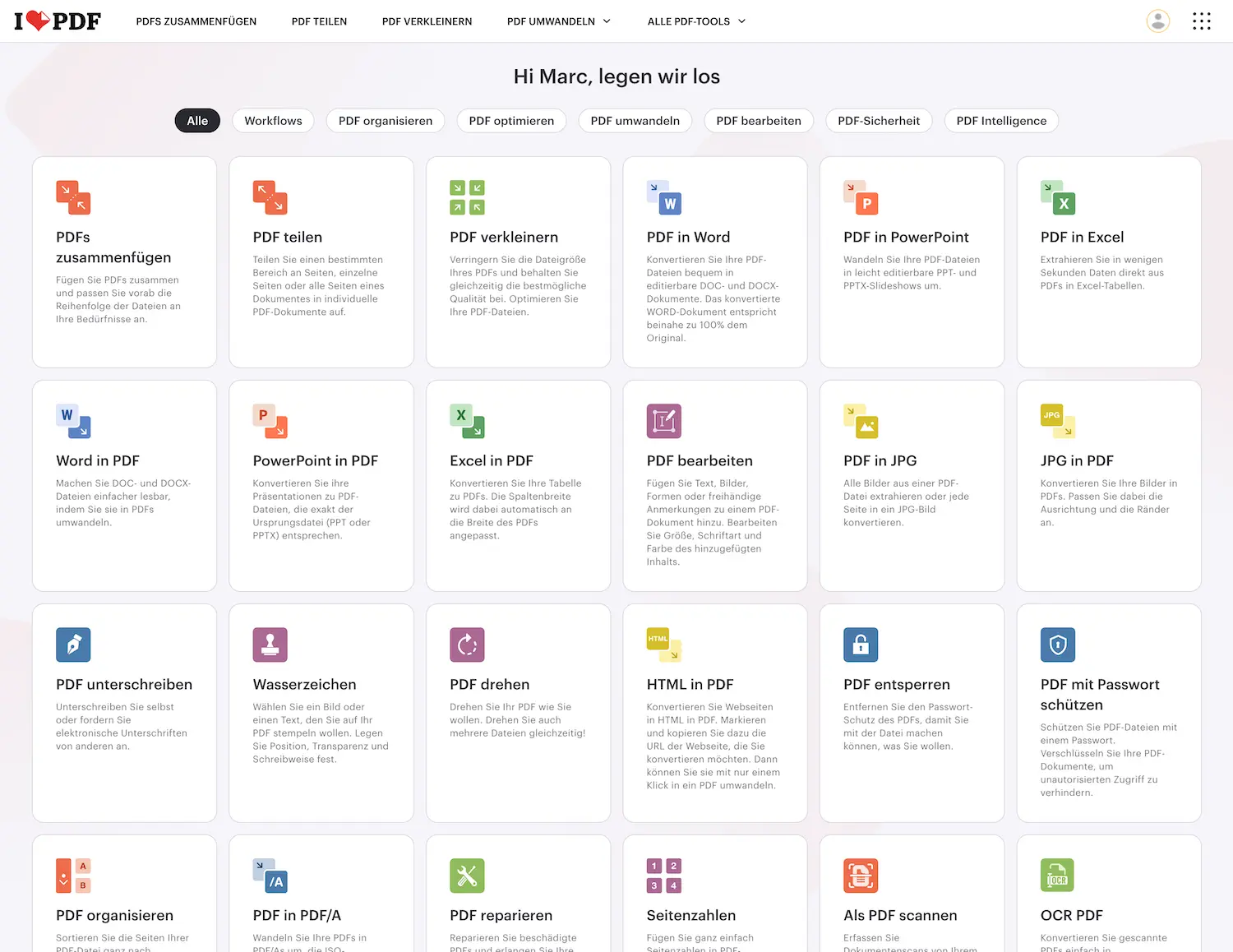The image size is (1233, 952).
Task: Click the PDF in PowerPoint icon
Action: [x=861, y=197]
